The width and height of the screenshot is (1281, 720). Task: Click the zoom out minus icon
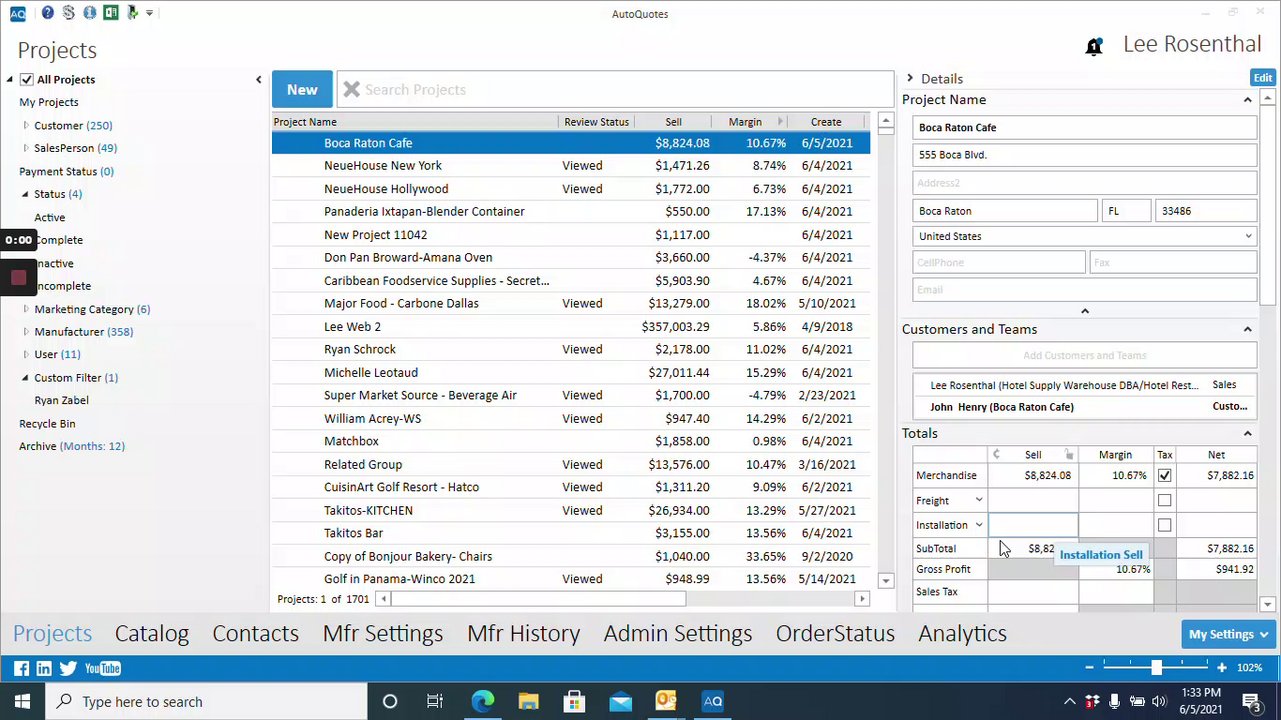point(1089,667)
